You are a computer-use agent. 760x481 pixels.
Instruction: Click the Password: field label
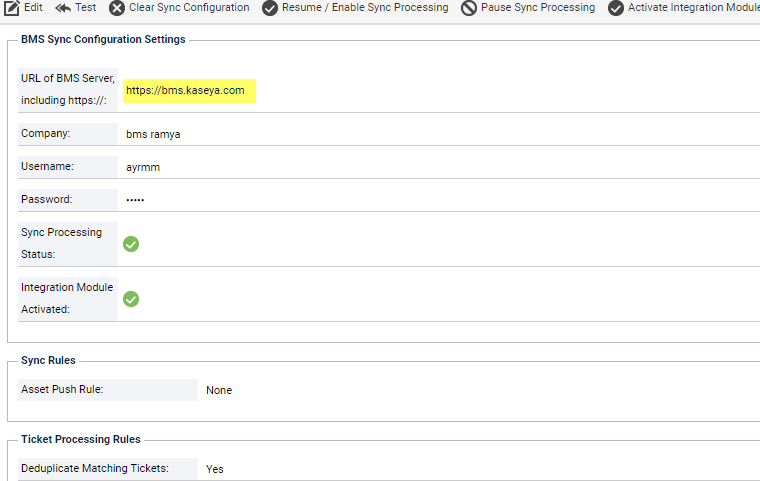(x=47, y=199)
